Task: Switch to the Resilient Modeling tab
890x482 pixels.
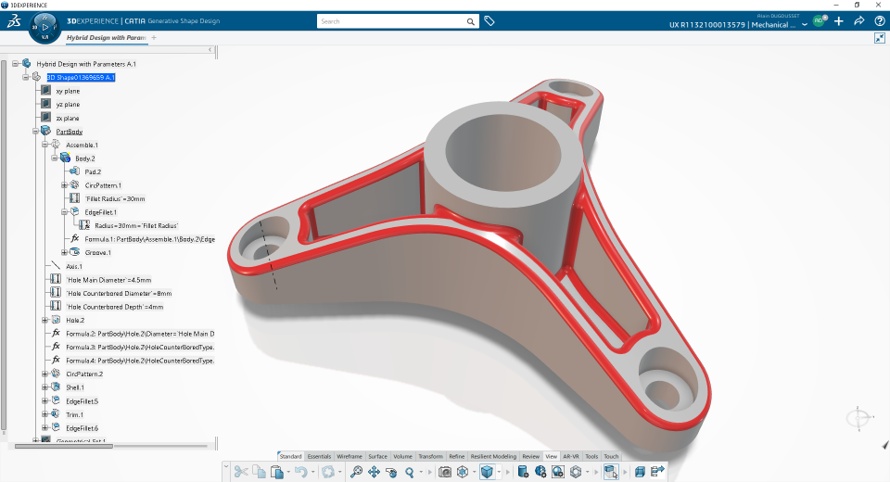Action: tap(493, 456)
